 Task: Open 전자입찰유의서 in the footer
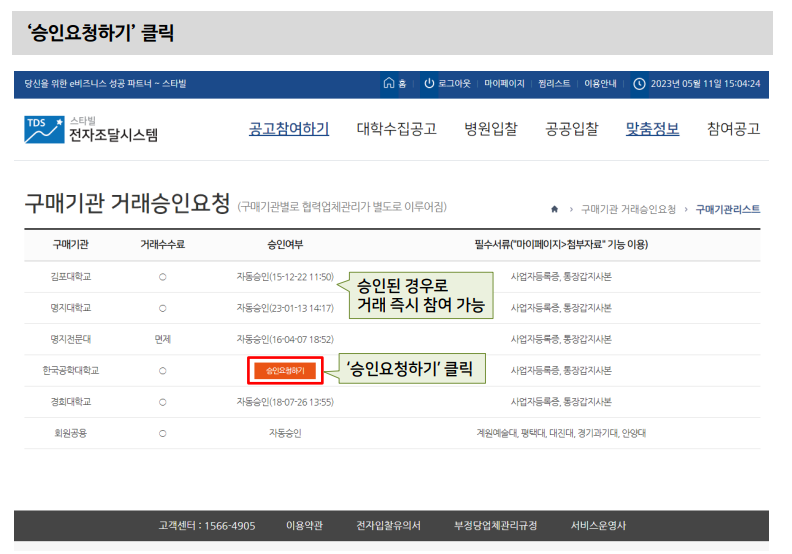click(x=388, y=525)
